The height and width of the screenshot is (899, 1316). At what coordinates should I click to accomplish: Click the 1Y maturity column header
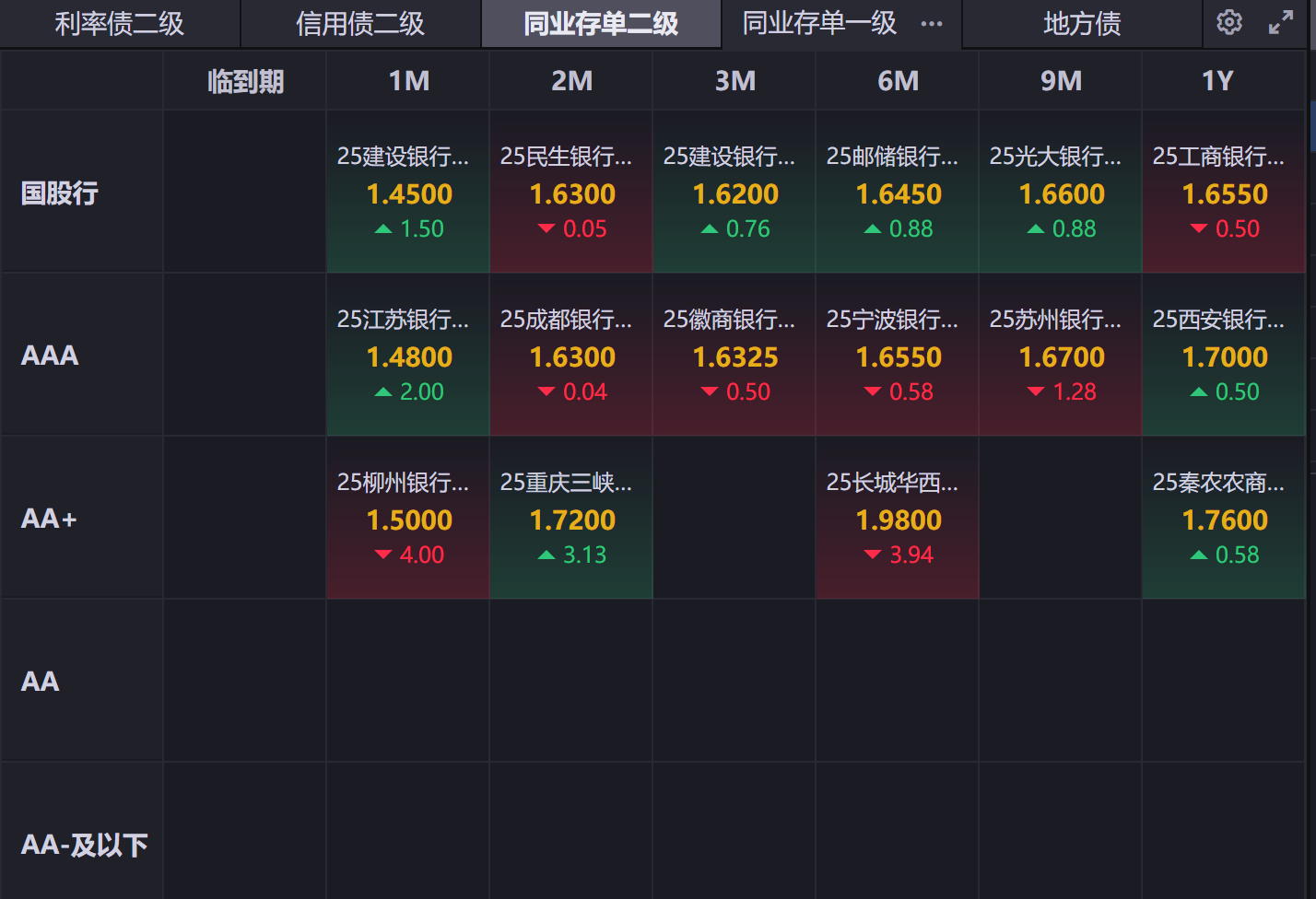tap(1217, 81)
